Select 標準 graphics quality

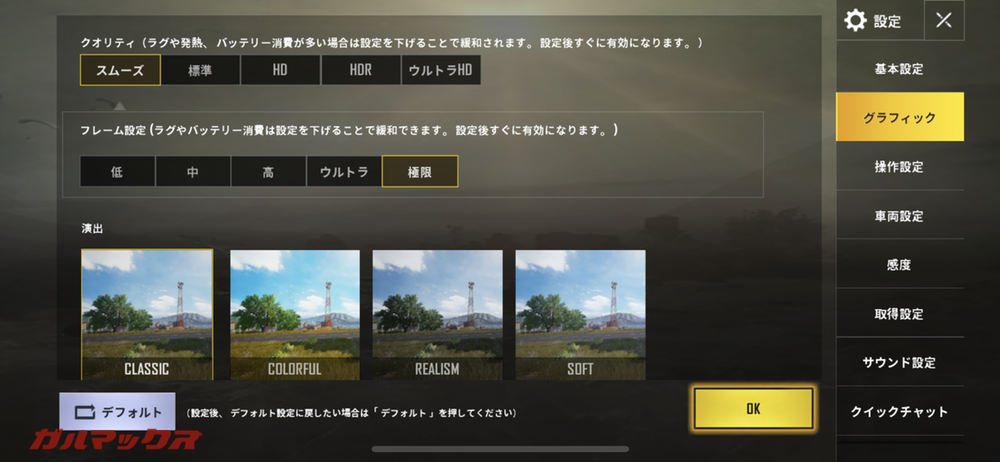[x=200, y=70]
